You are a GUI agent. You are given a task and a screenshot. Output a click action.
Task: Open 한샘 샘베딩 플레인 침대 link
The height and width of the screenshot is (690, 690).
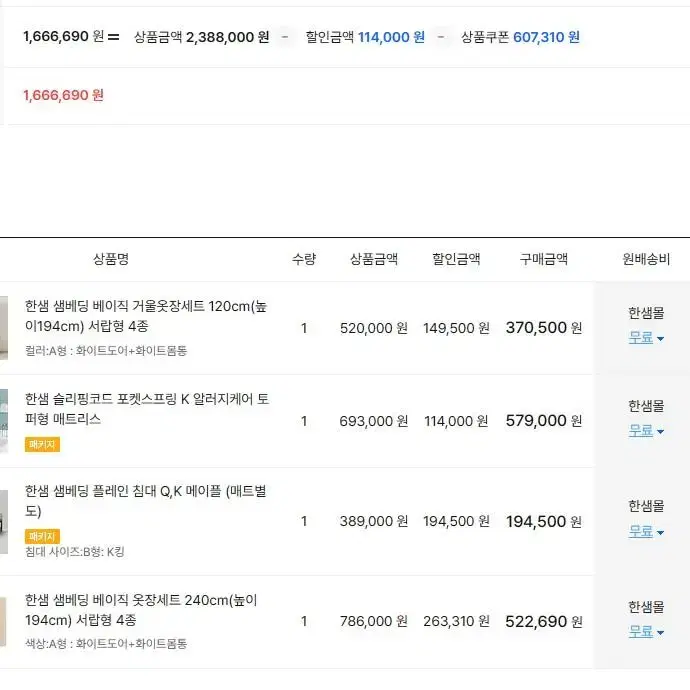tap(146, 501)
